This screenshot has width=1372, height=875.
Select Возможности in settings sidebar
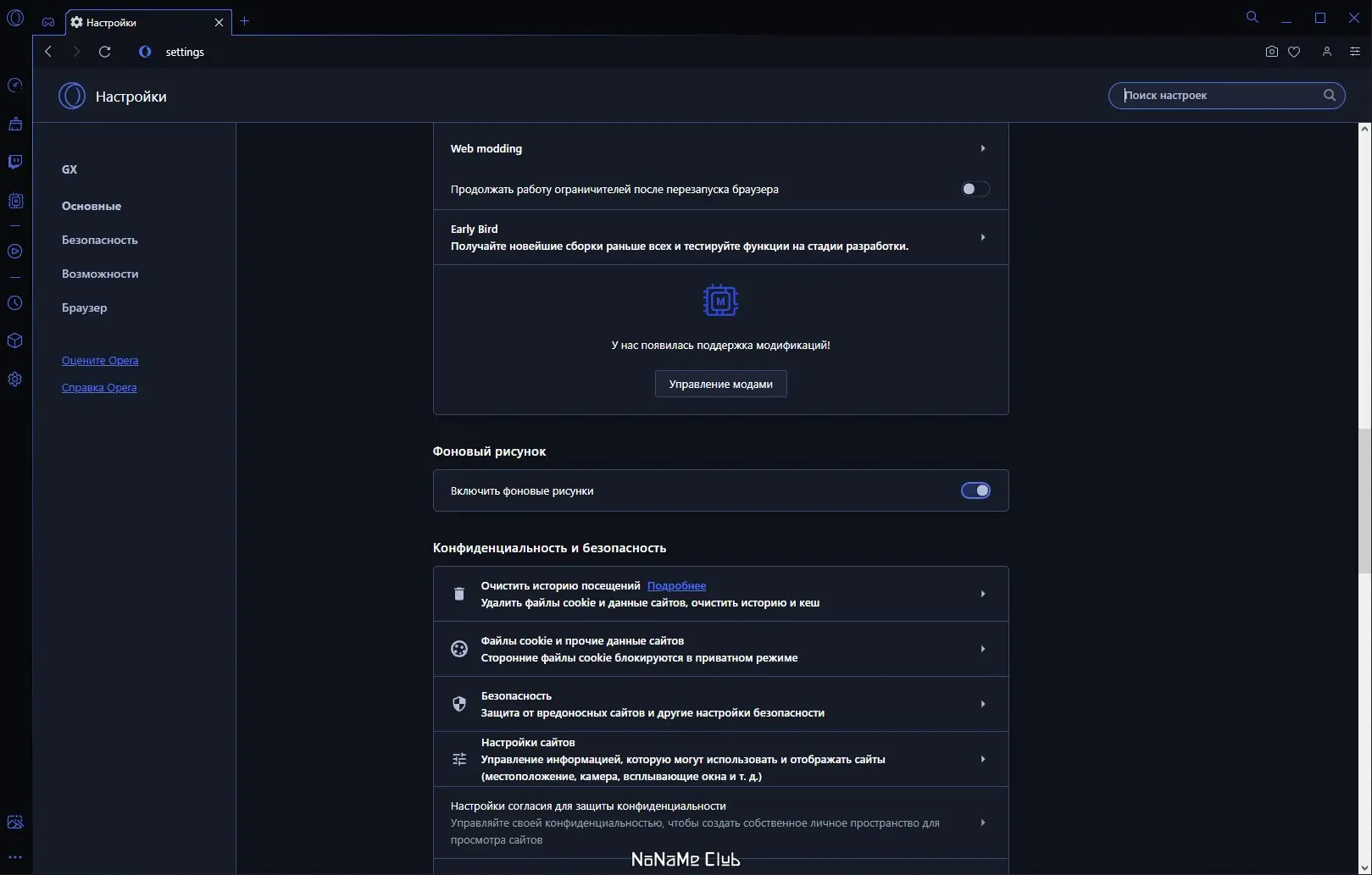click(x=100, y=274)
